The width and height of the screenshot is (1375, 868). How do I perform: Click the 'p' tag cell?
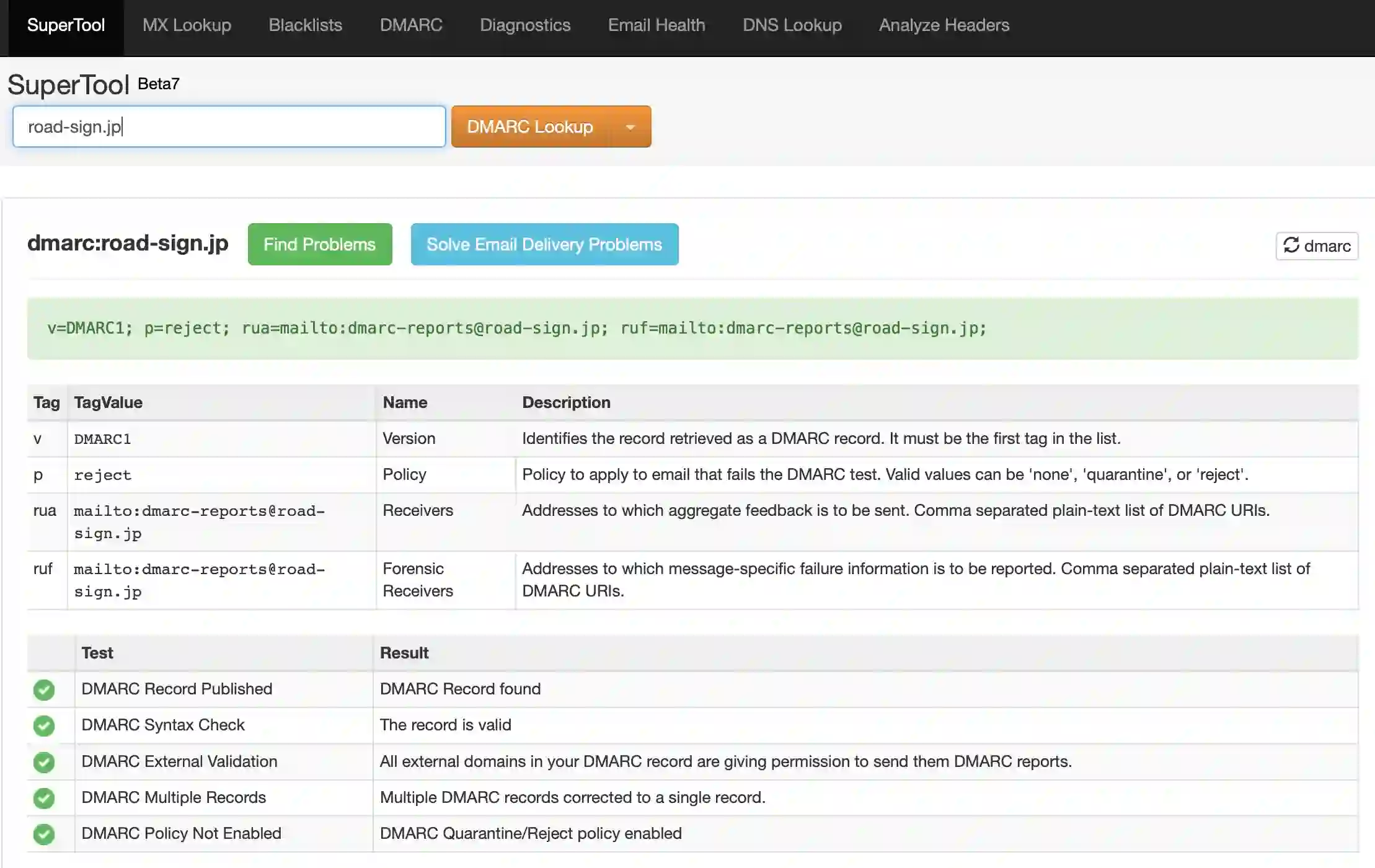[x=47, y=475]
